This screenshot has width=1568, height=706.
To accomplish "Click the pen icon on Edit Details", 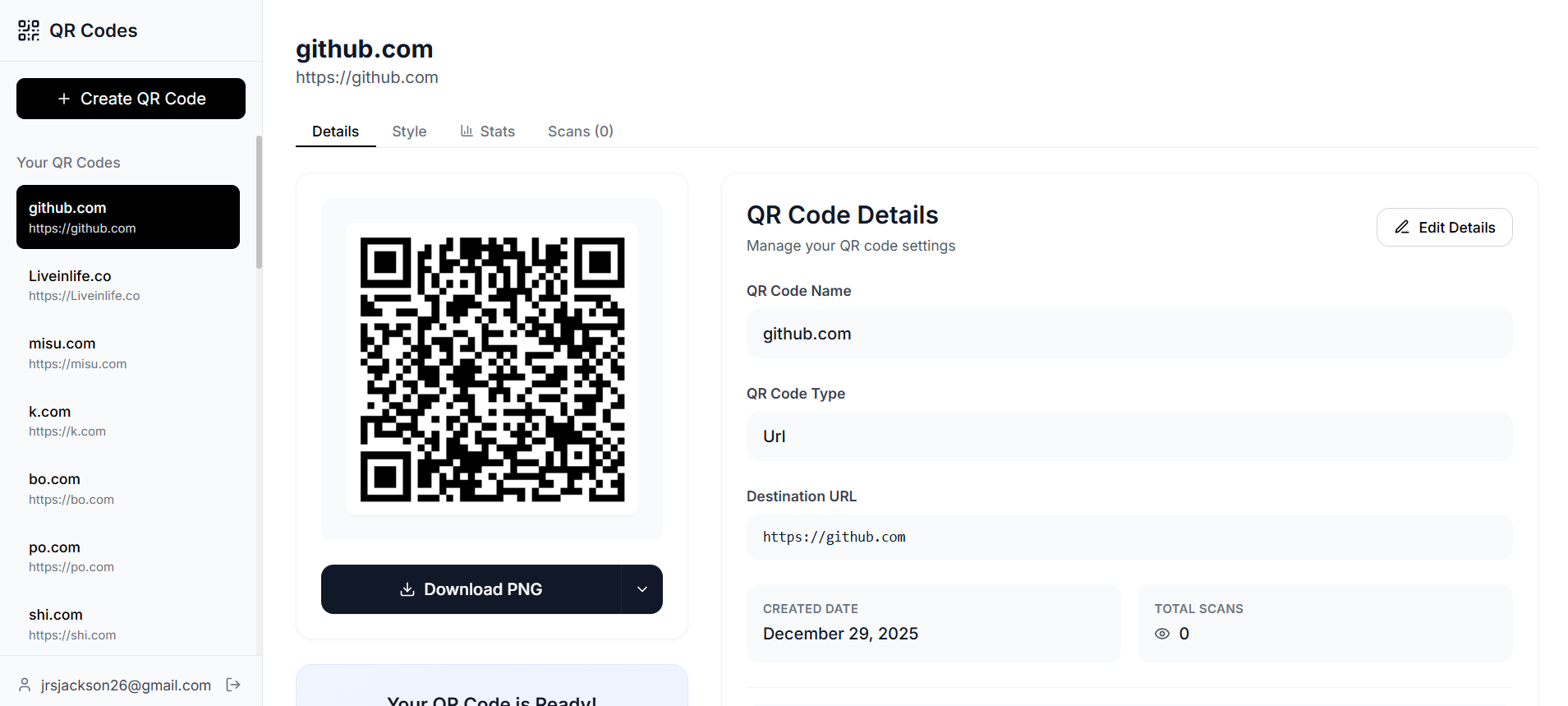I will 1403,227.
